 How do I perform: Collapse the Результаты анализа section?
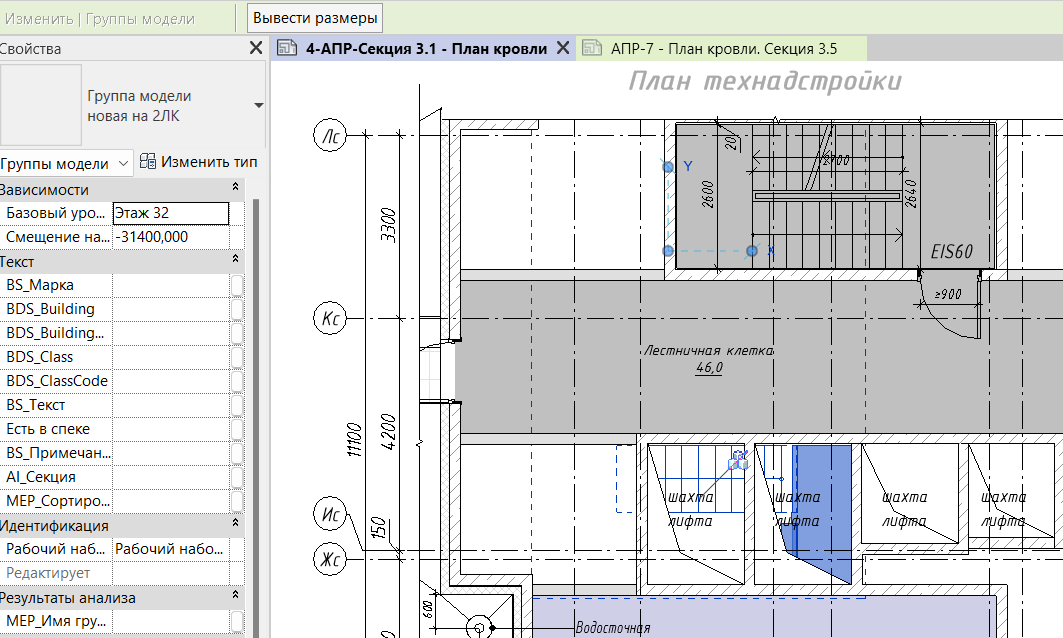[235, 595]
